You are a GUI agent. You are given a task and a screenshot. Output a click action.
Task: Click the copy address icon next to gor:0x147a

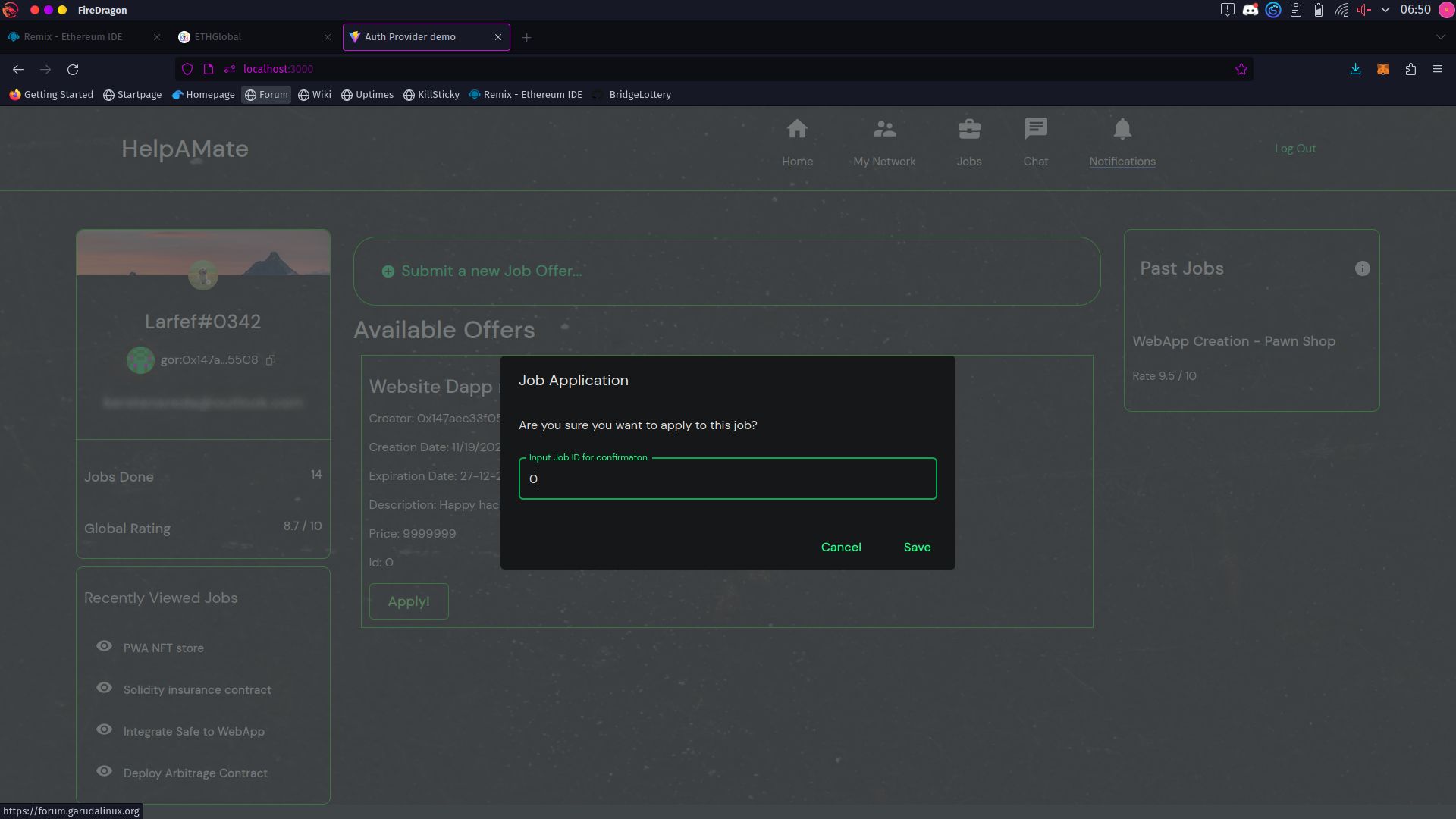point(270,359)
